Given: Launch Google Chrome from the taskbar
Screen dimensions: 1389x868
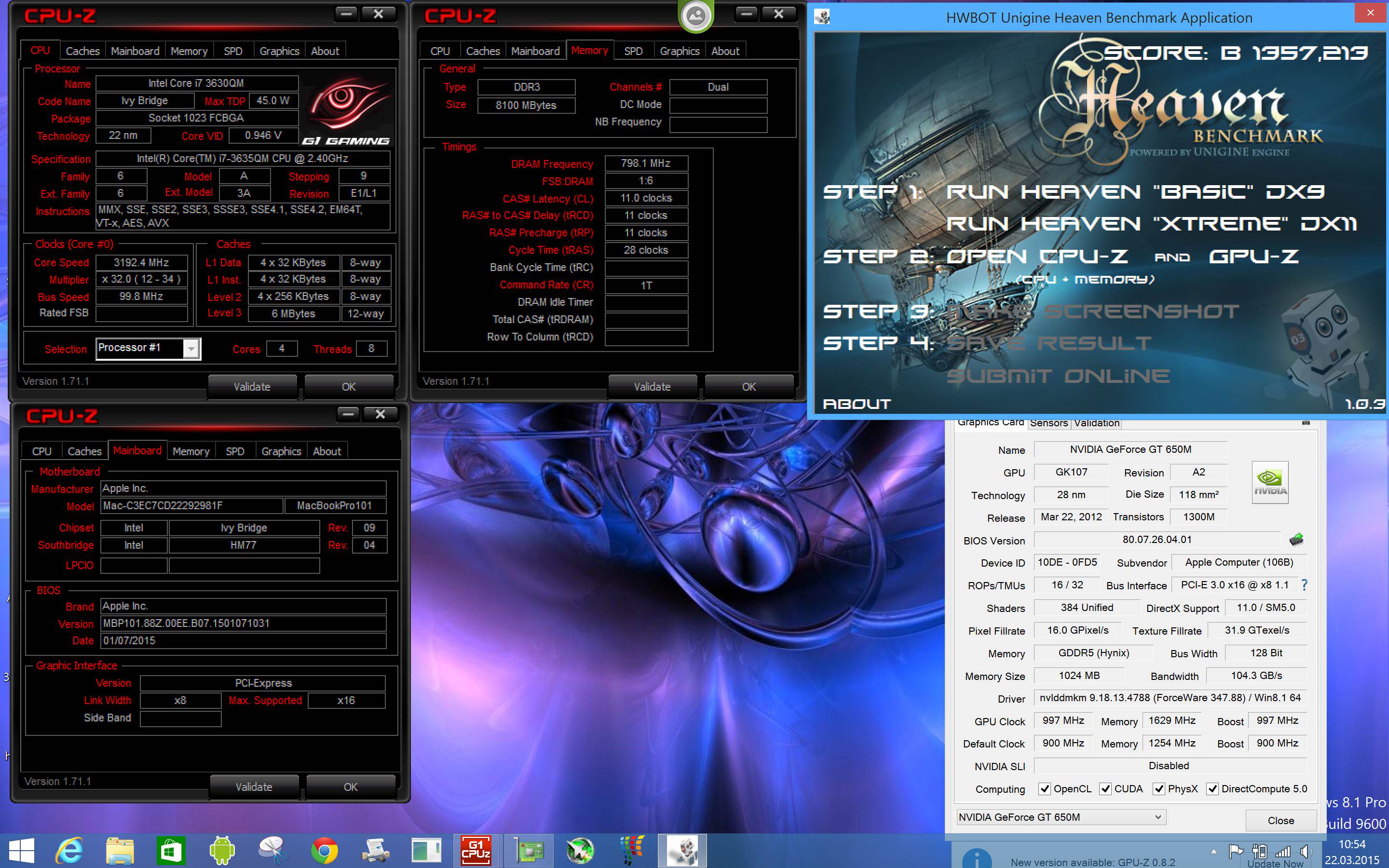Looking at the screenshot, I should point(324,851).
